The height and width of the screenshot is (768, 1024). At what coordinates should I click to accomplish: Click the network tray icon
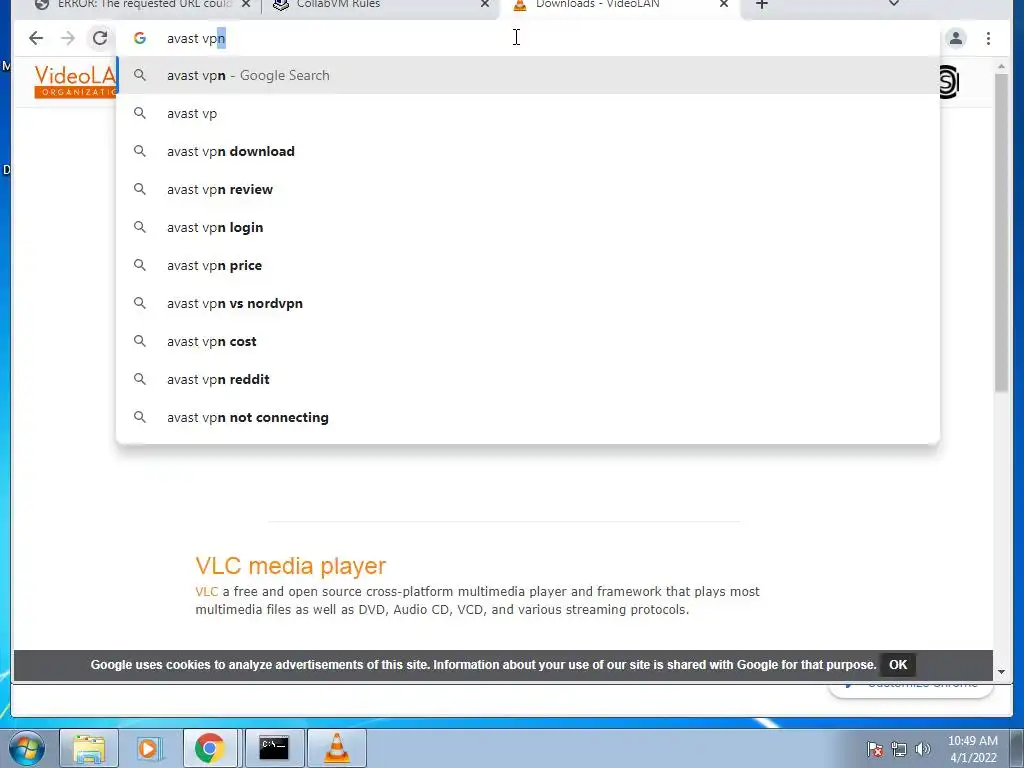tap(899, 749)
